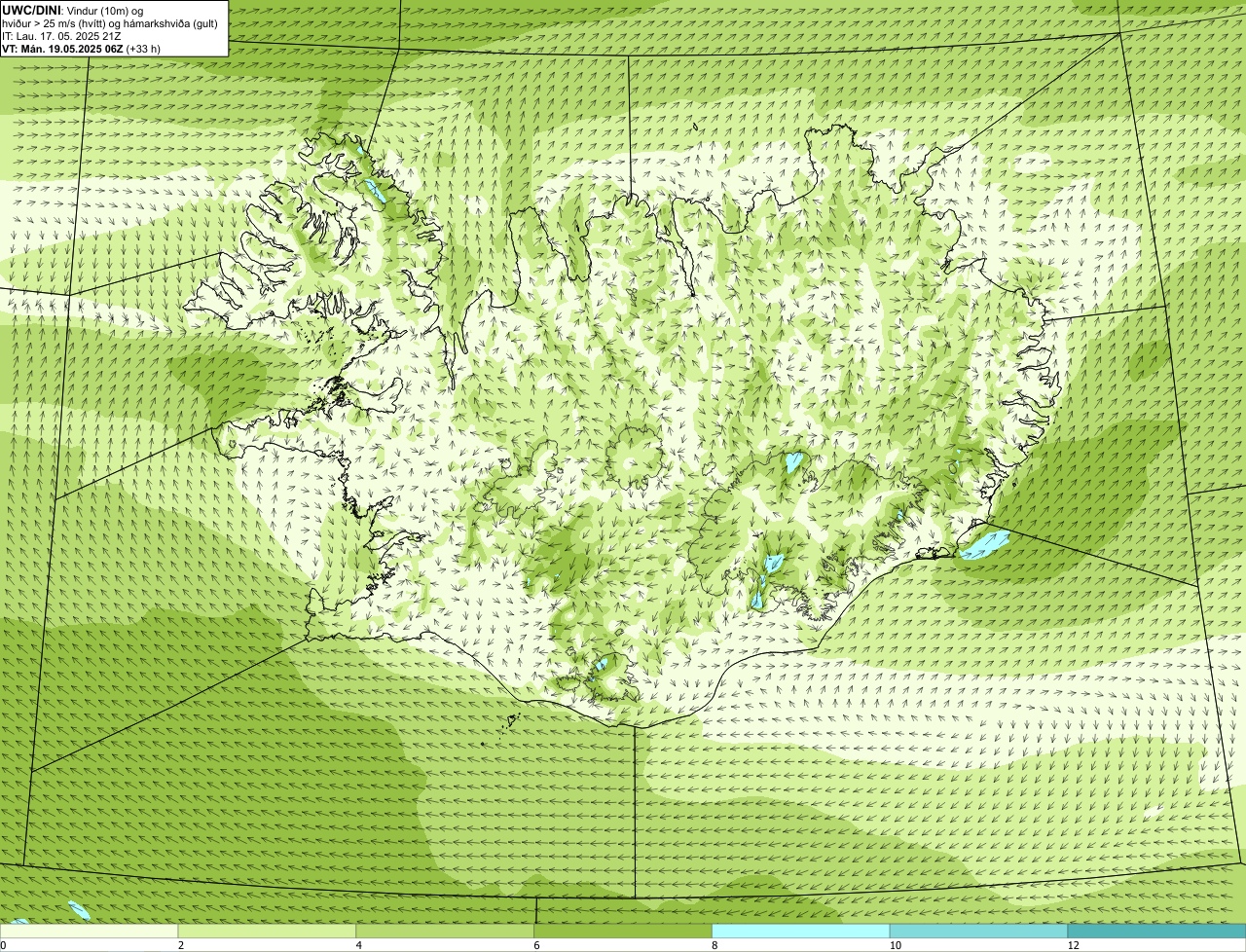The image size is (1246, 952).
Task: Click the 10–12 m/s cyan color scale segment
Action: click(978, 931)
